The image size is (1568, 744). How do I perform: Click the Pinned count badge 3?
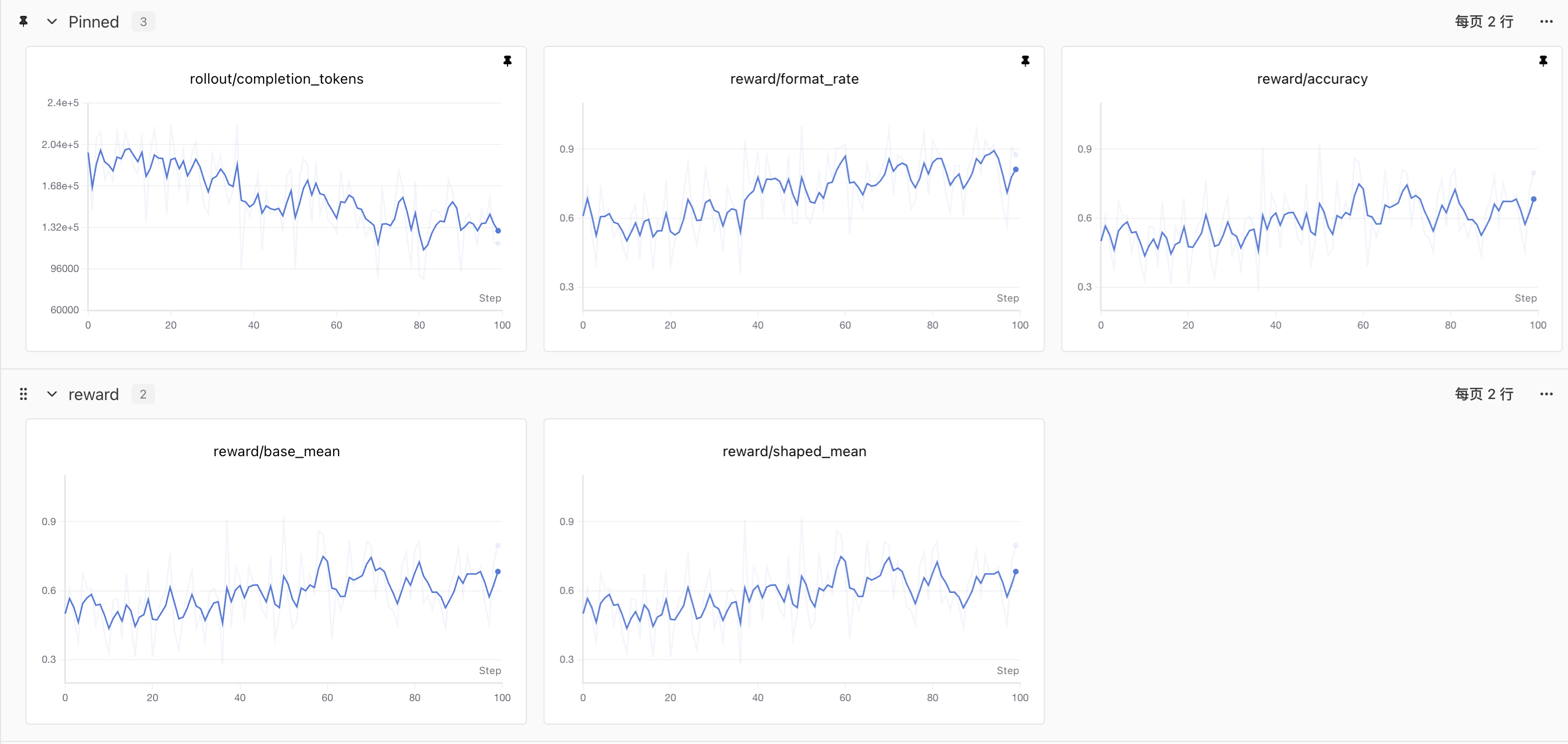143,22
